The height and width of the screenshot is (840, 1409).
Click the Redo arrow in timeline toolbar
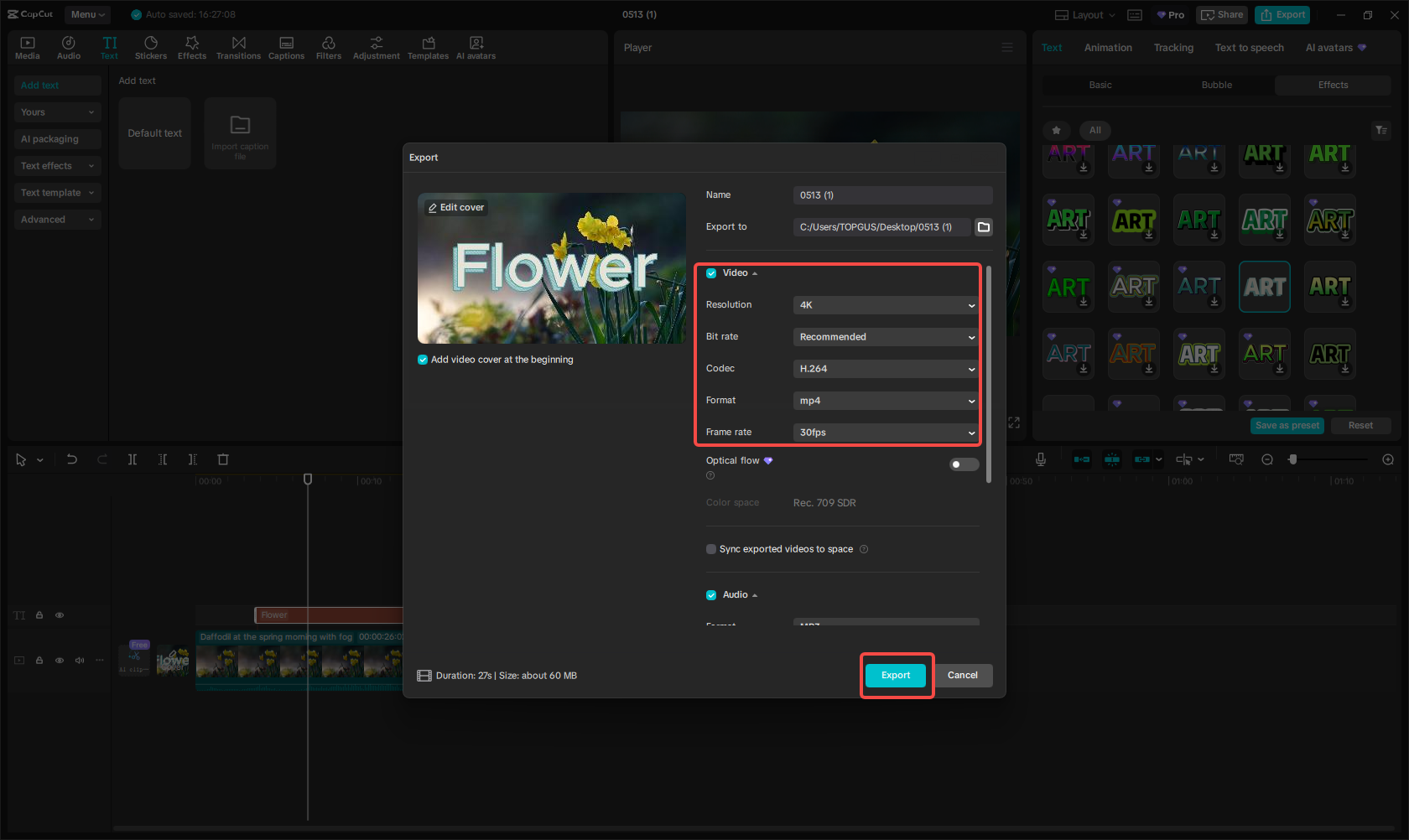102,459
